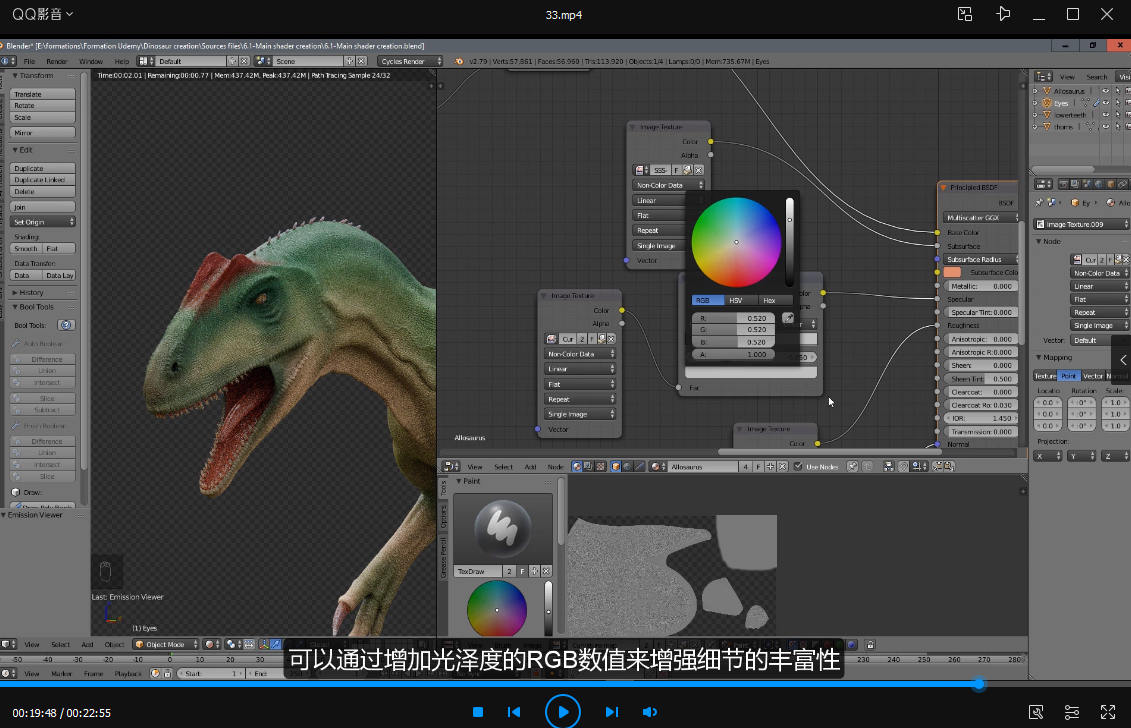Click the R value field showing 0.520

(x=733, y=318)
